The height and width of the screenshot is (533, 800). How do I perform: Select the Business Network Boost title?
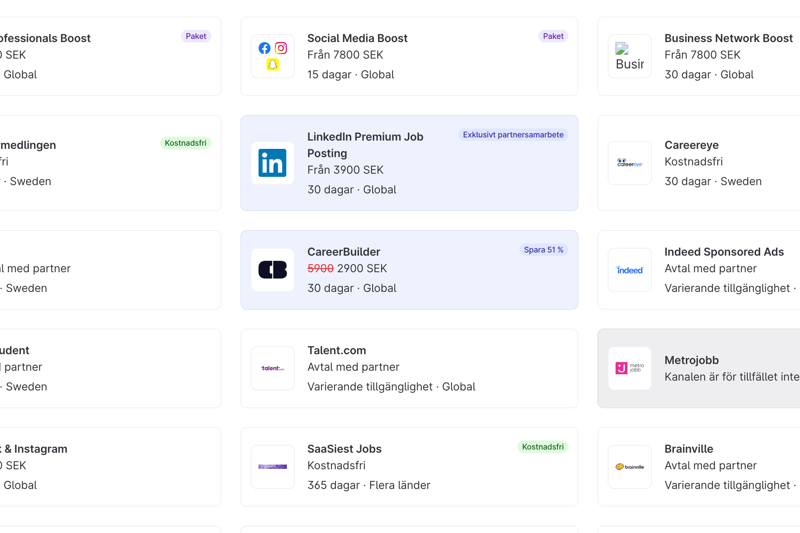click(728, 38)
